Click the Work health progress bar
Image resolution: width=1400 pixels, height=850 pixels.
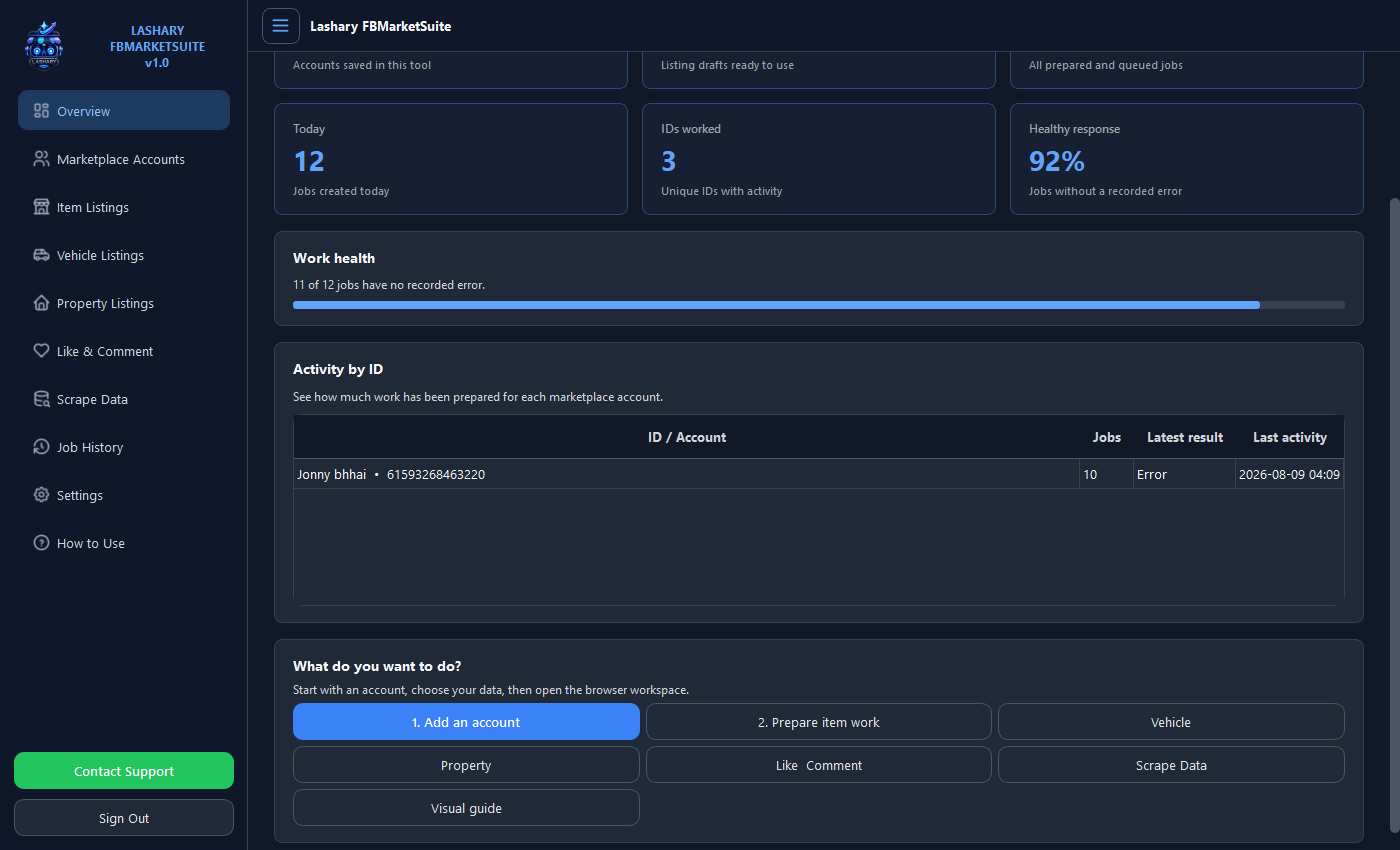coord(819,304)
